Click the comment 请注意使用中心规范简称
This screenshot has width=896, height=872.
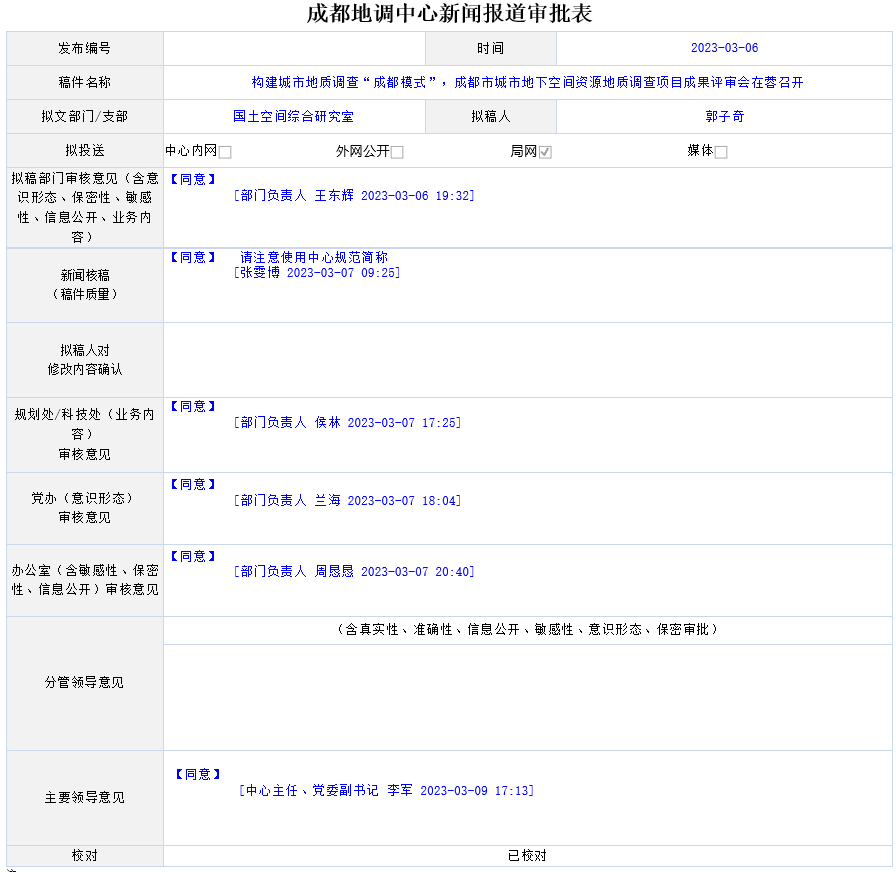point(313,257)
